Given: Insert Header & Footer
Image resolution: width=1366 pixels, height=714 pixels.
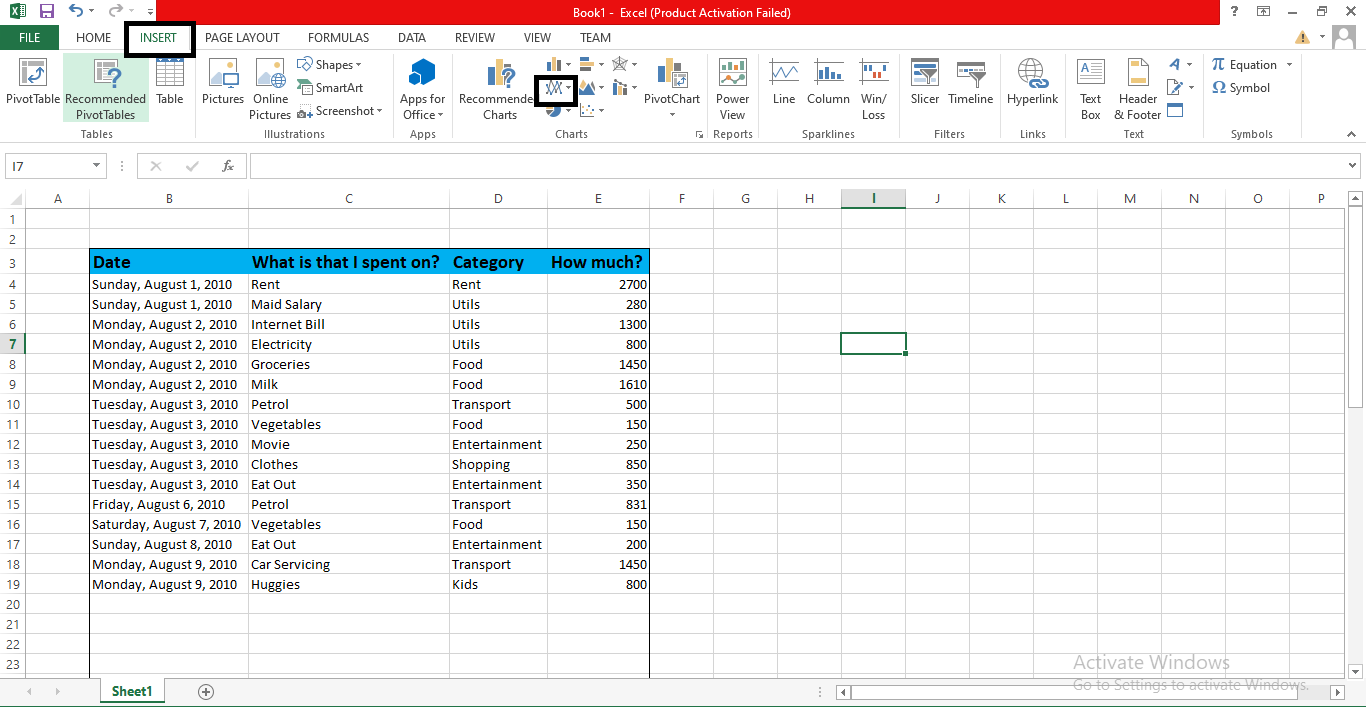Looking at the screenshot, I should click(1138, 88).
